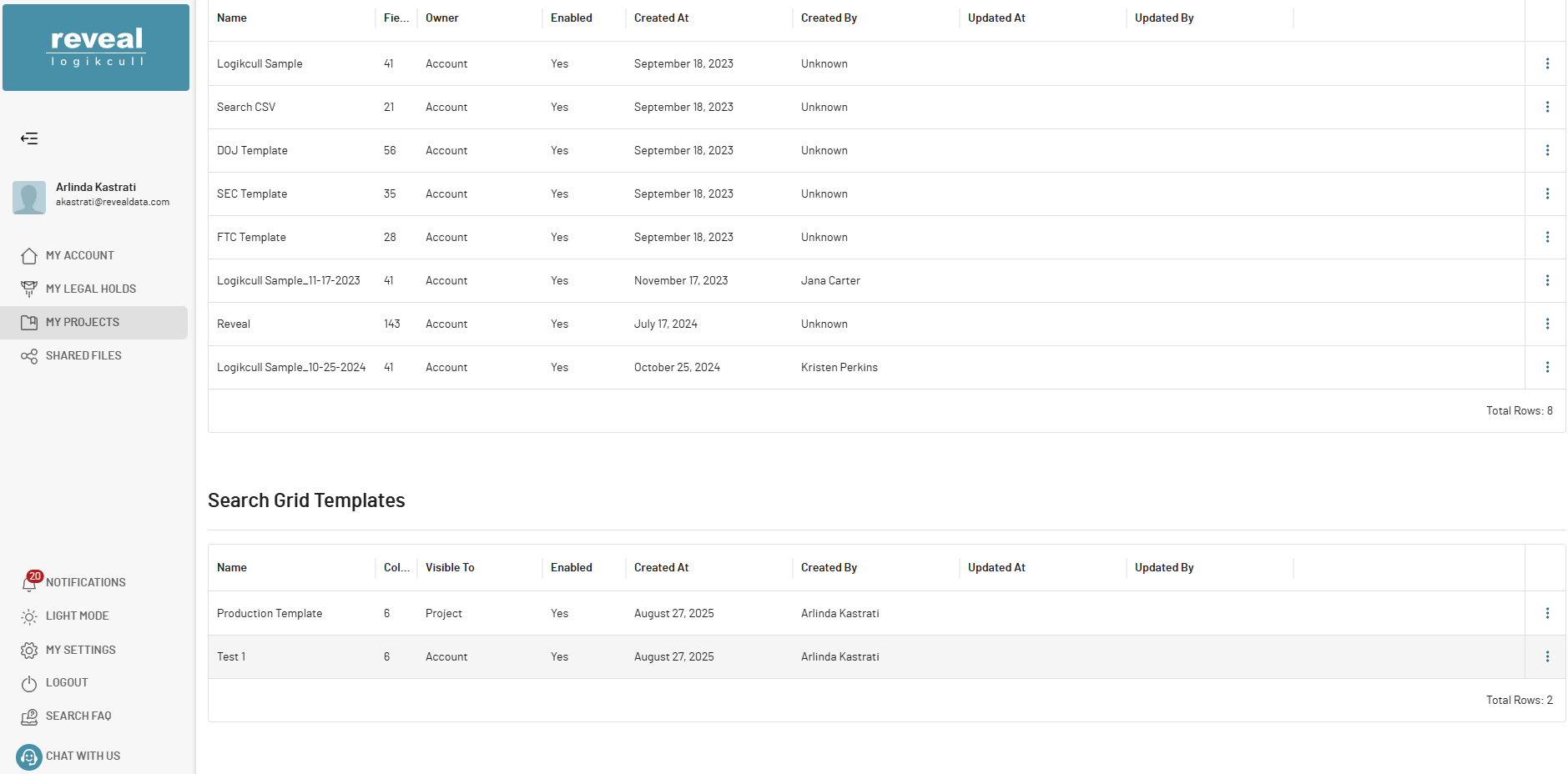This screenshot has width=1568, height=774.
Task: Click the Shared Files share icon
Action: pyautogui.click(x=29, y=356)
